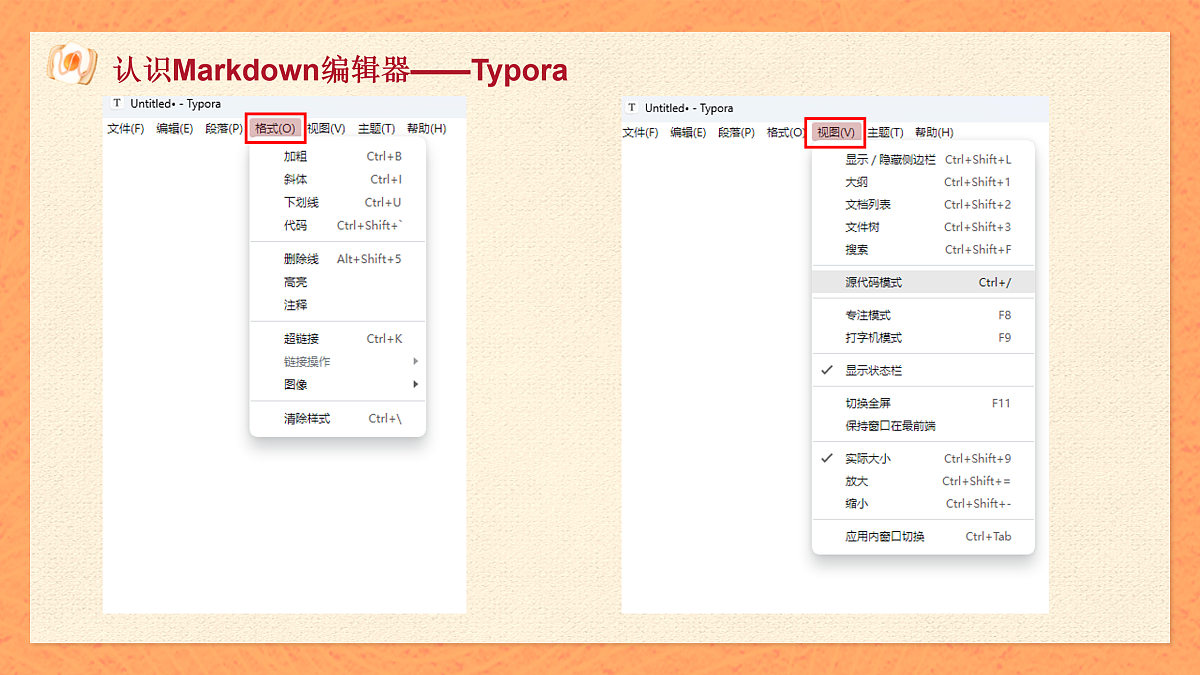Select 缩小 in the View menu
1200x675 pixels.
tap(923, 503)
